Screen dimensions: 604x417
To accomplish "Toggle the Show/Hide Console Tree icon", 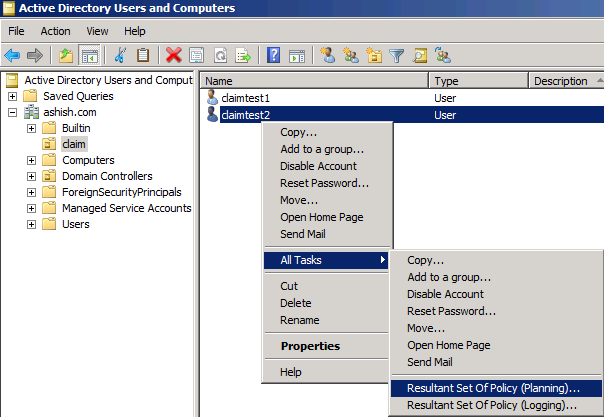I will click(89, 55).
